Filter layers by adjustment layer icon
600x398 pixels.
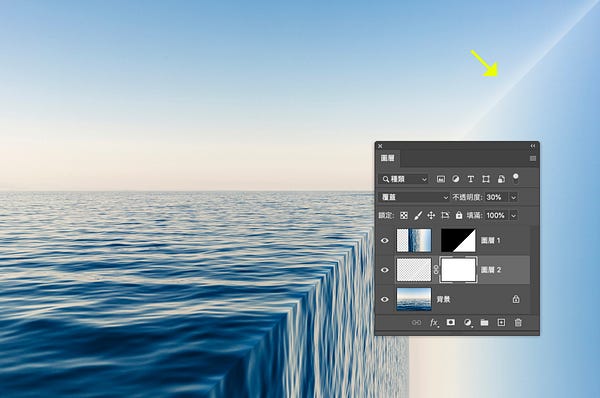[x=456, y=179]
